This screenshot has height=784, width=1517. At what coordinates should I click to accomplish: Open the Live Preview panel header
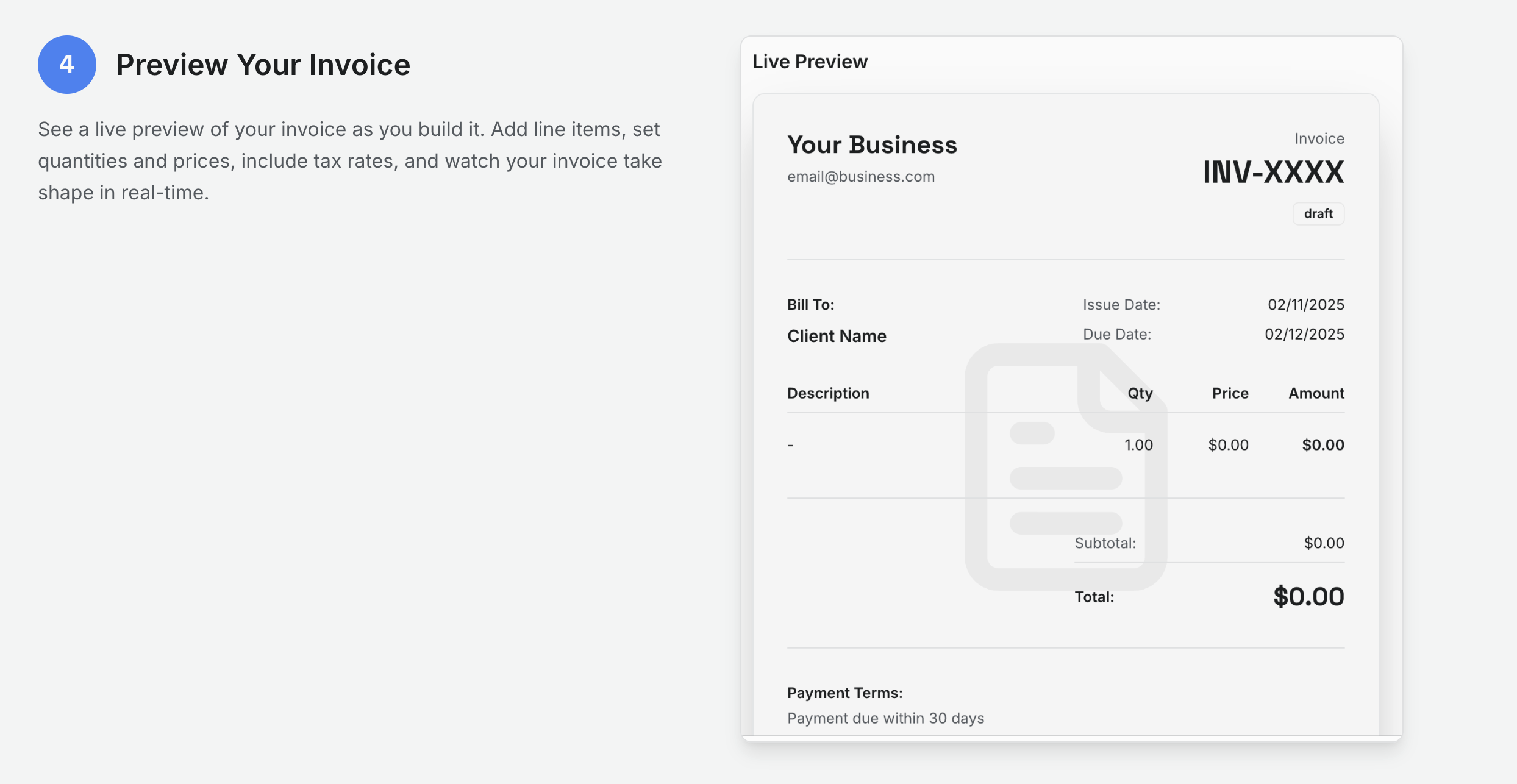809,61
